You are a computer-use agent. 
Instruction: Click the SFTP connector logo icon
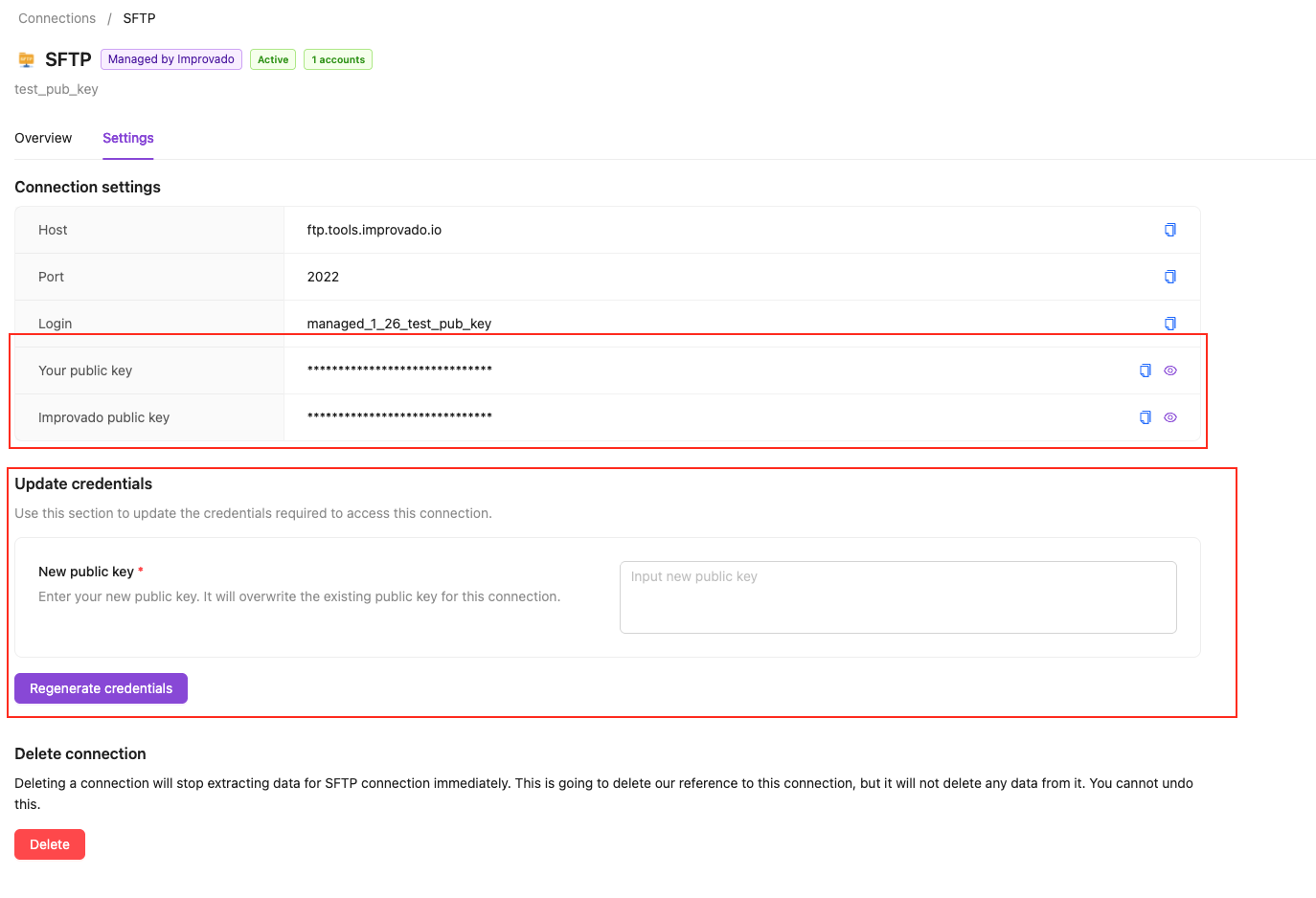coord(27,59)
